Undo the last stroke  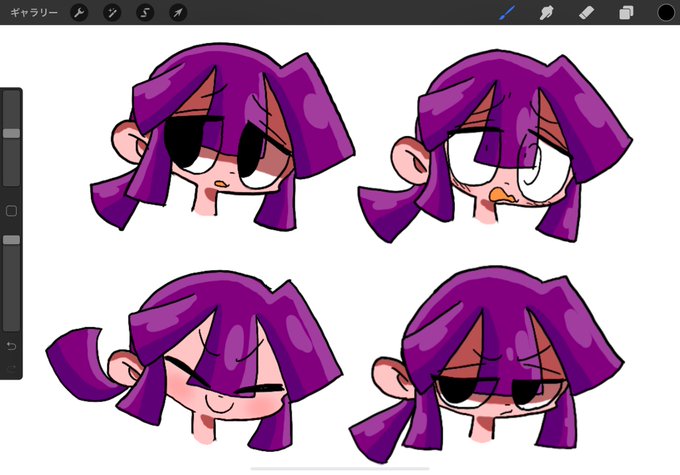[11, 346]
